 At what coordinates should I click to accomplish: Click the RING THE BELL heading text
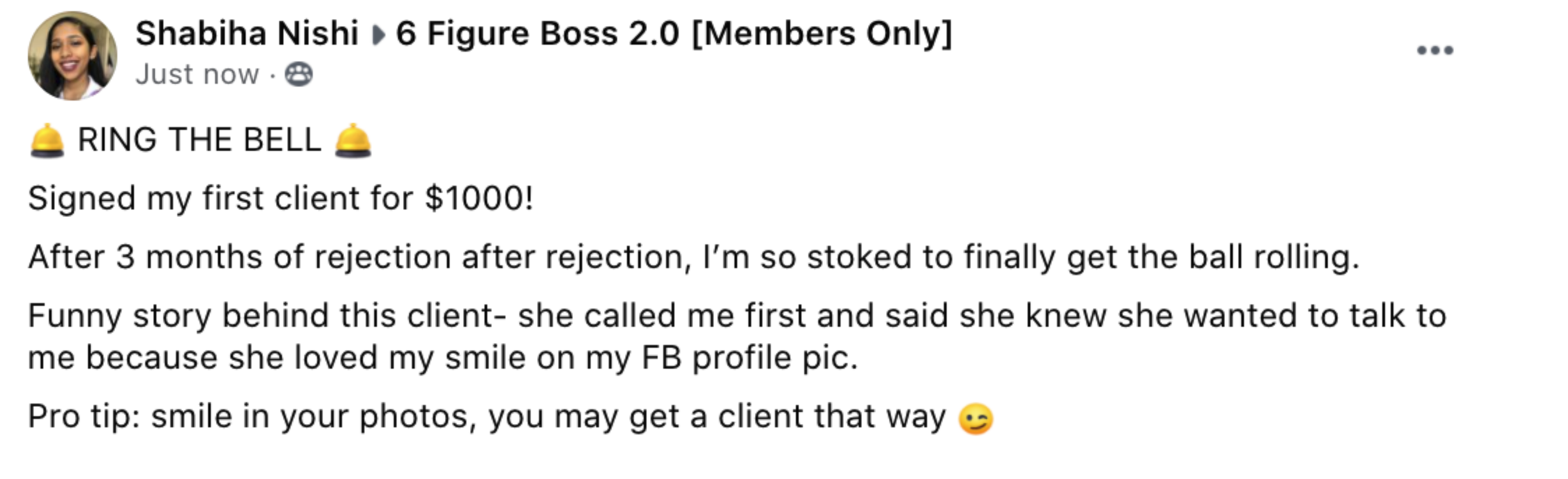[199, 140]
